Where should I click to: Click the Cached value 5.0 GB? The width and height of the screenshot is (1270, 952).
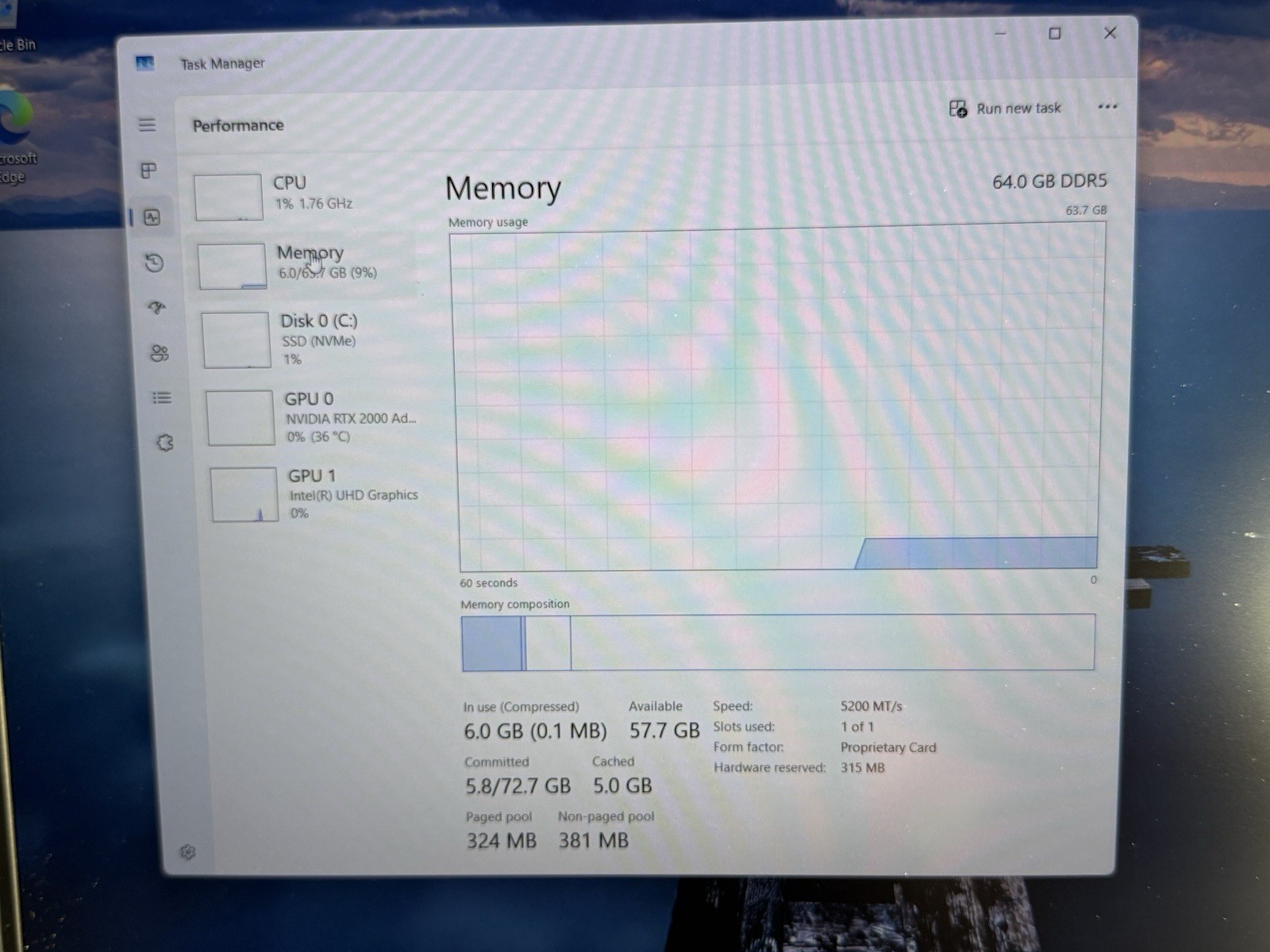click(x=622, y=785)
